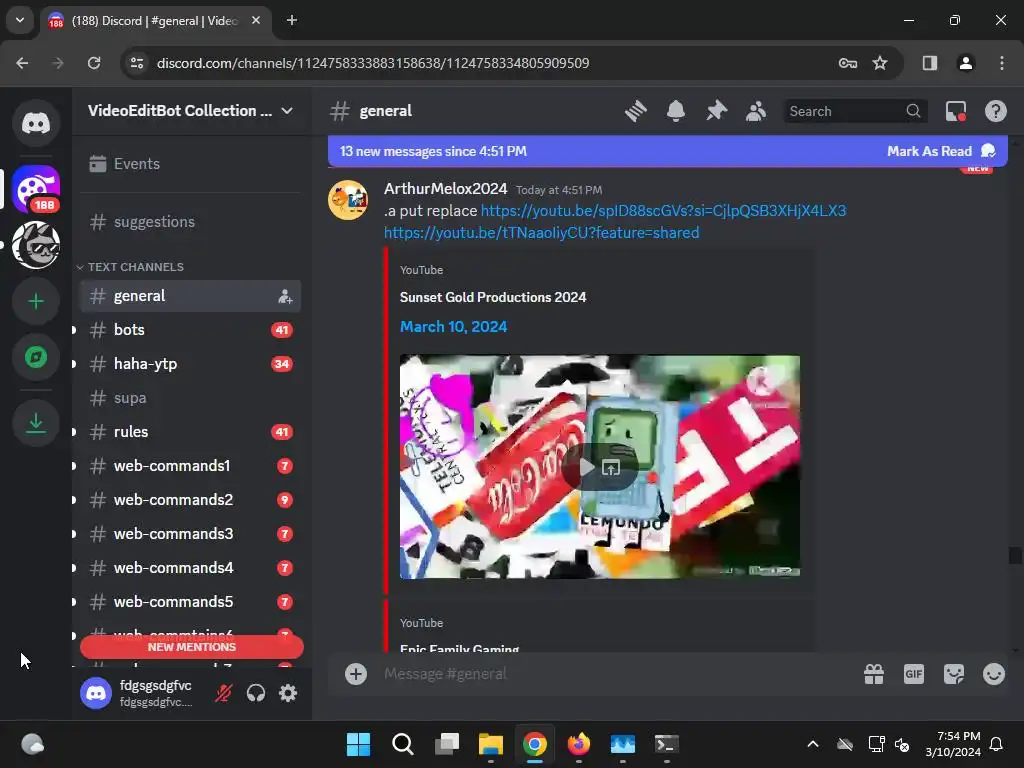The image size is (1024, 768).
Task: Open web-commands4 channel
Action: click(x=189, y=568)
